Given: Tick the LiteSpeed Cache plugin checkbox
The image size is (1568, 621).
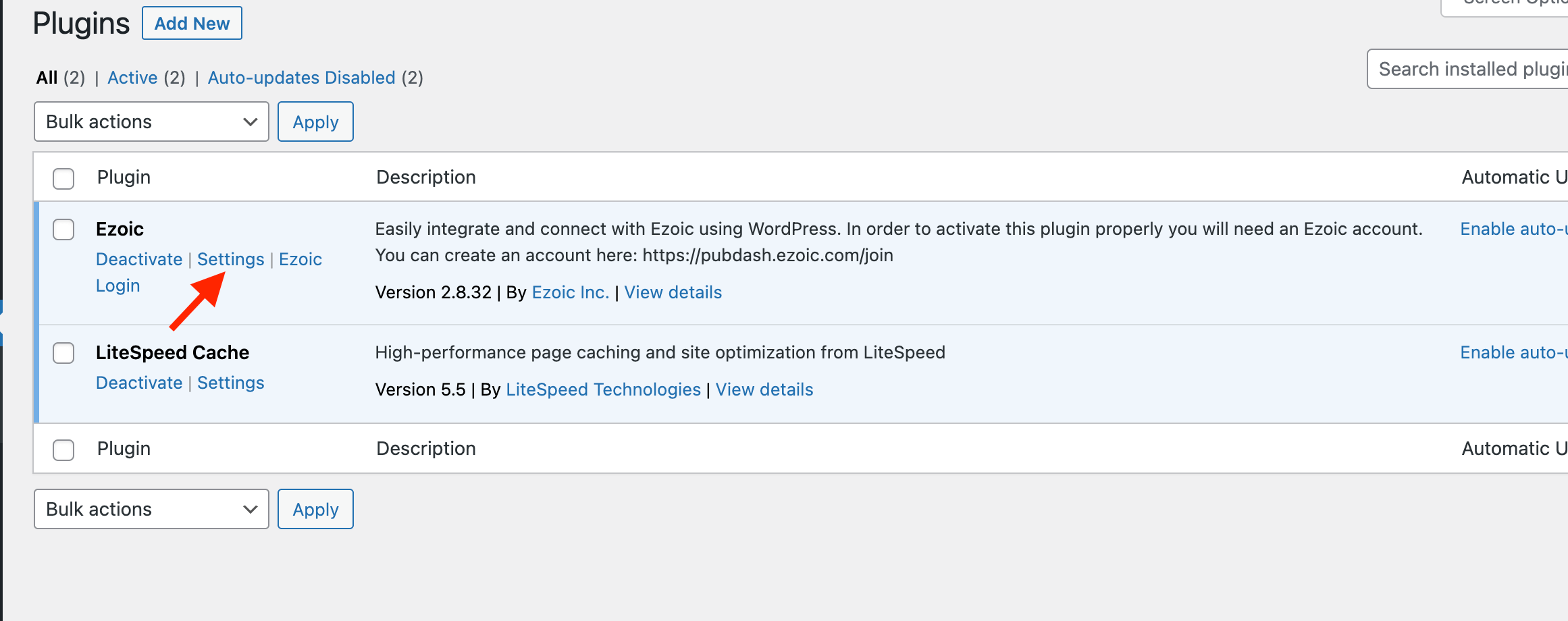Looking at the screenshot, I should click(x=63, y=353).
